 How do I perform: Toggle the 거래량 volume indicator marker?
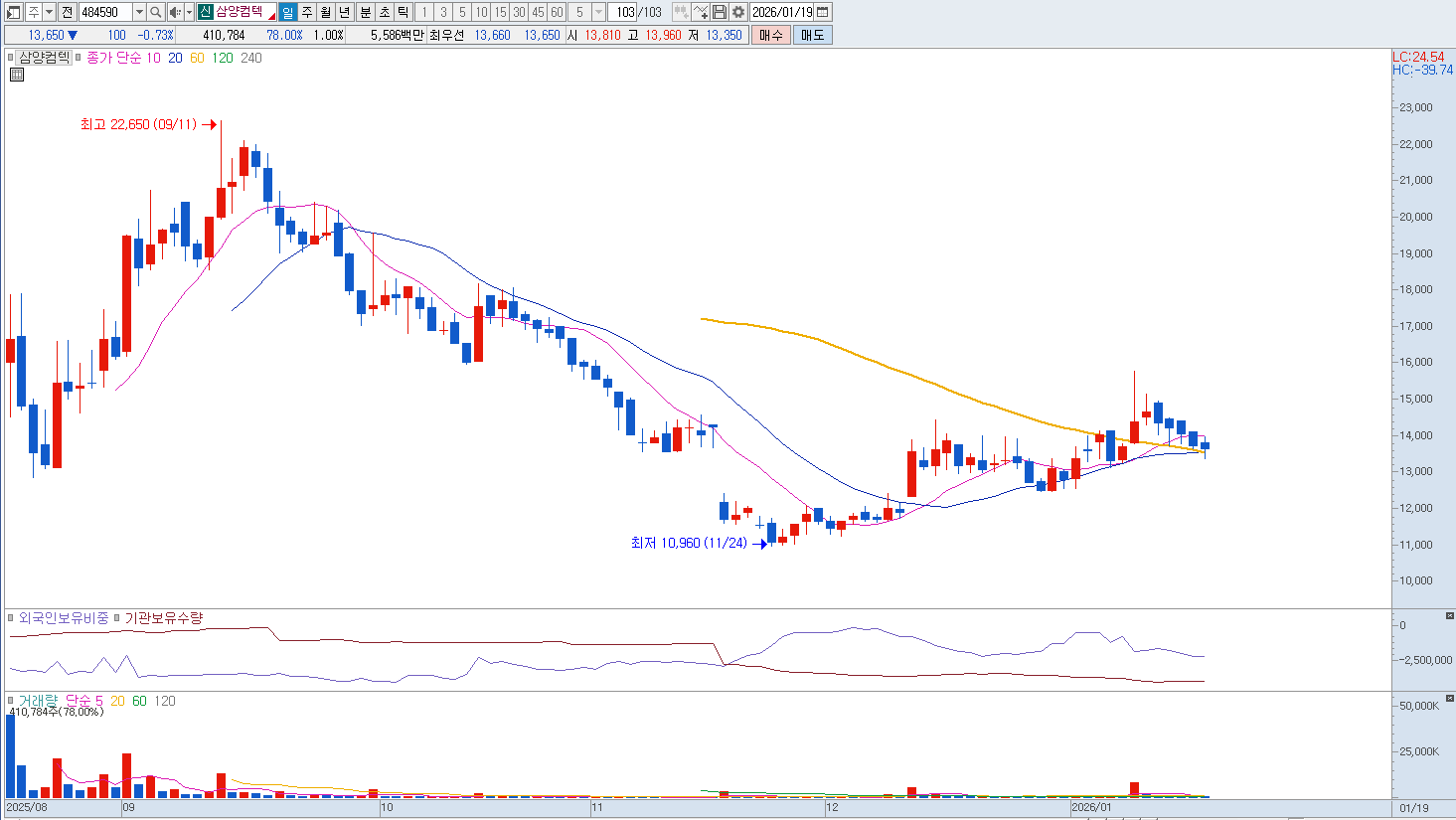tap(12, 701)
